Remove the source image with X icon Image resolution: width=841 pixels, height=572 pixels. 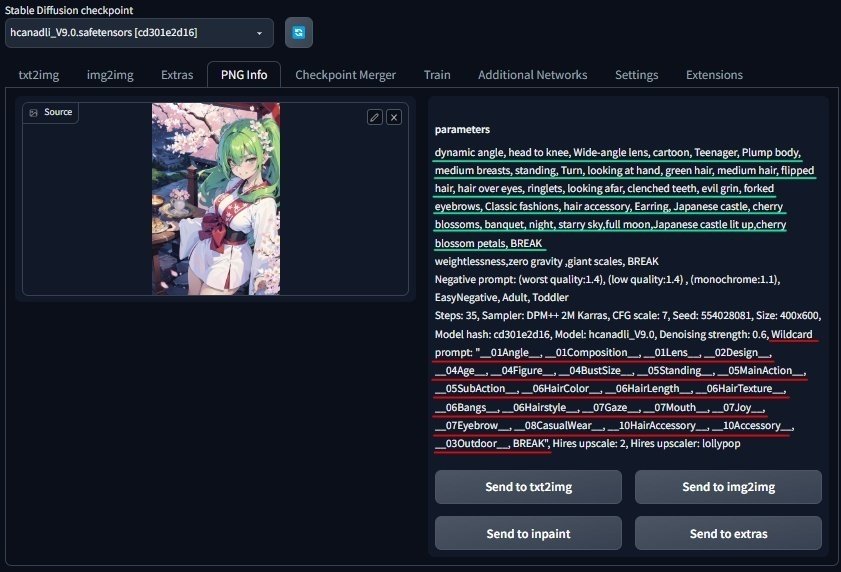(x=394, y=117)
